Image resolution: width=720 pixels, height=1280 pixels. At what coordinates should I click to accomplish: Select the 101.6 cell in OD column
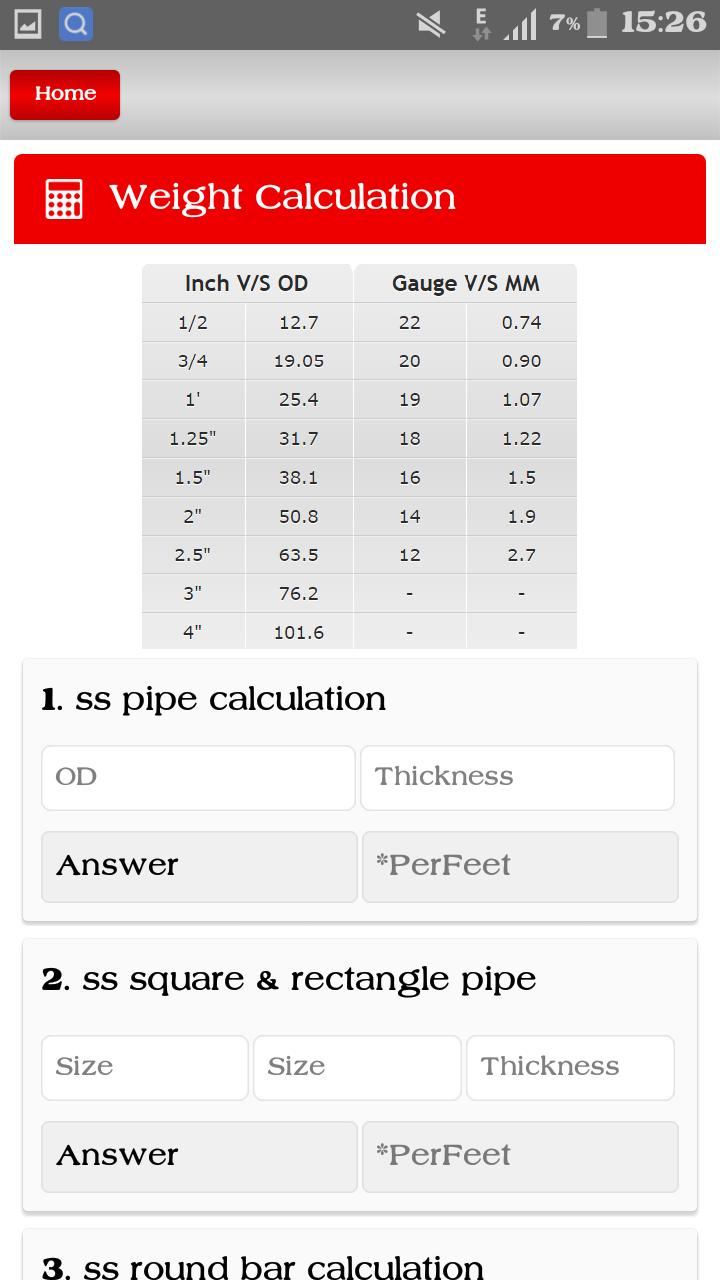pos(299,632)
